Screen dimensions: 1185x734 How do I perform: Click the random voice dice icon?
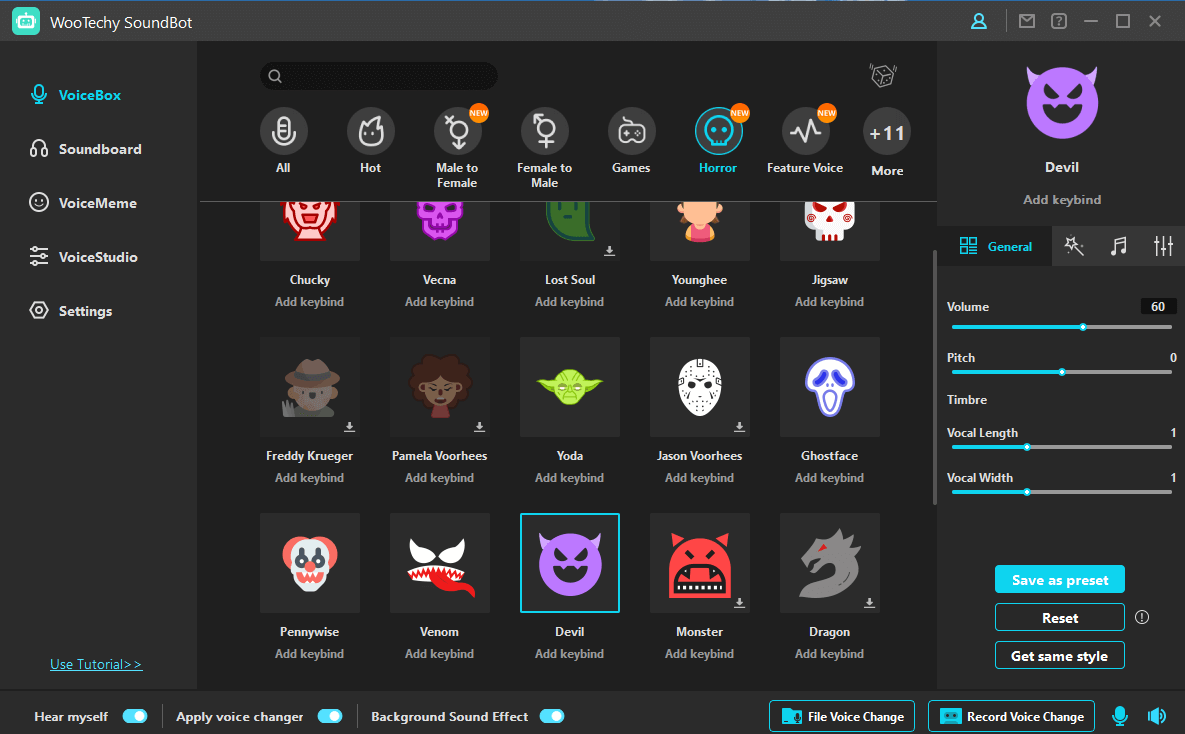point(882,75)
